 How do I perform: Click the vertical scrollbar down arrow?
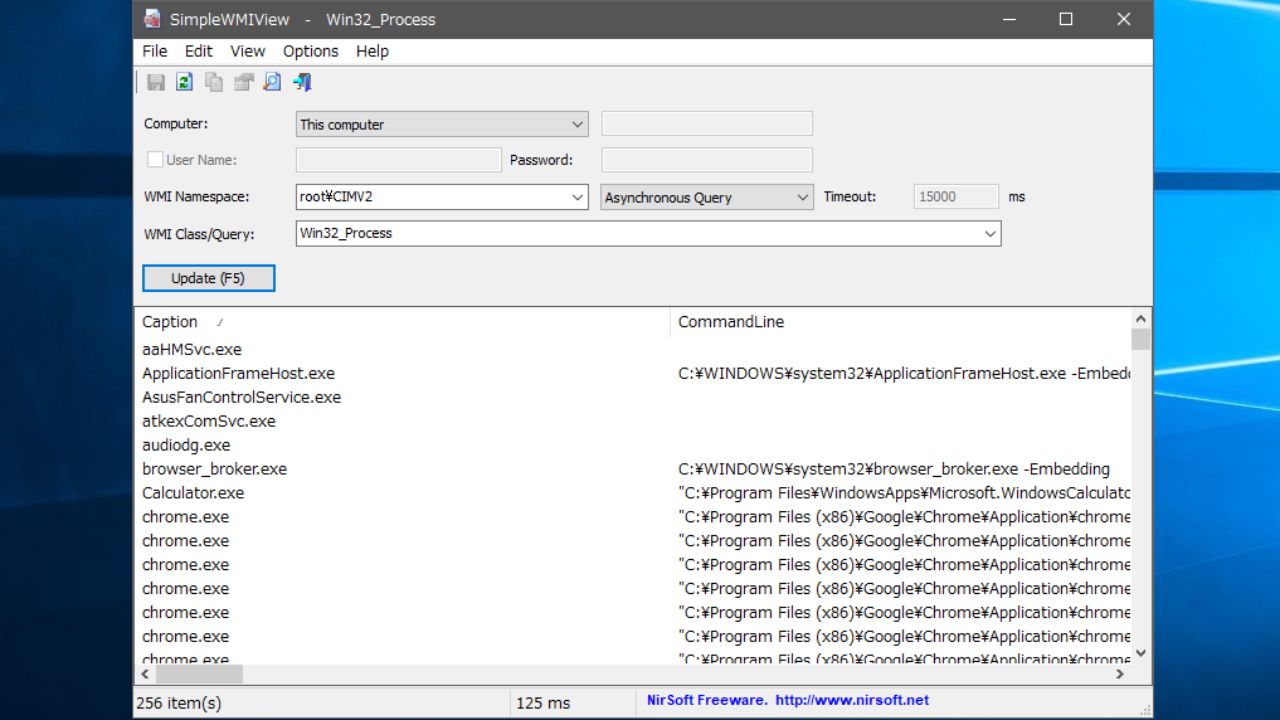tap(1141, 654)
